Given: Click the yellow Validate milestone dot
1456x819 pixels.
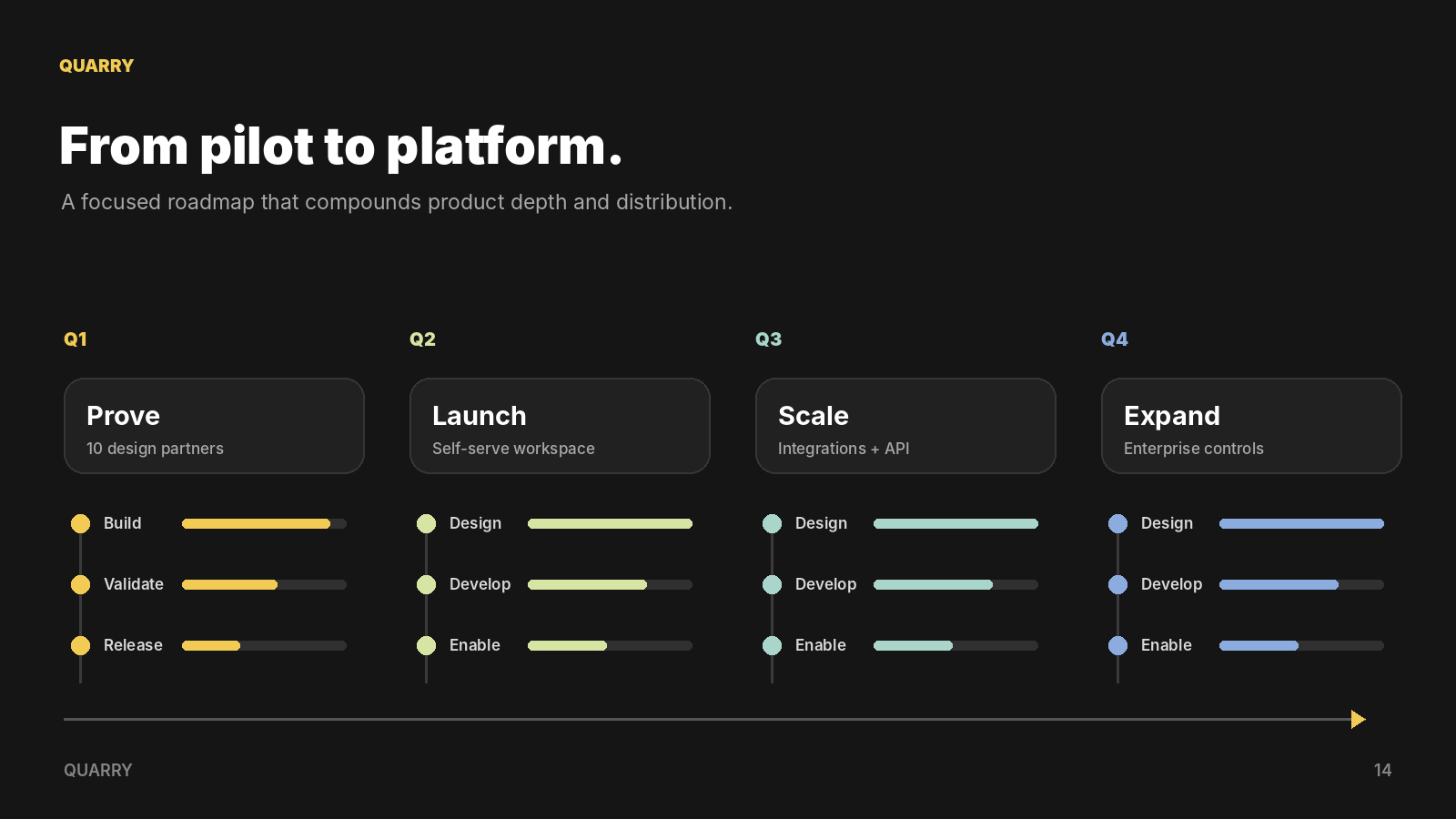Looking at the screenshot, I should coord(81,584).
